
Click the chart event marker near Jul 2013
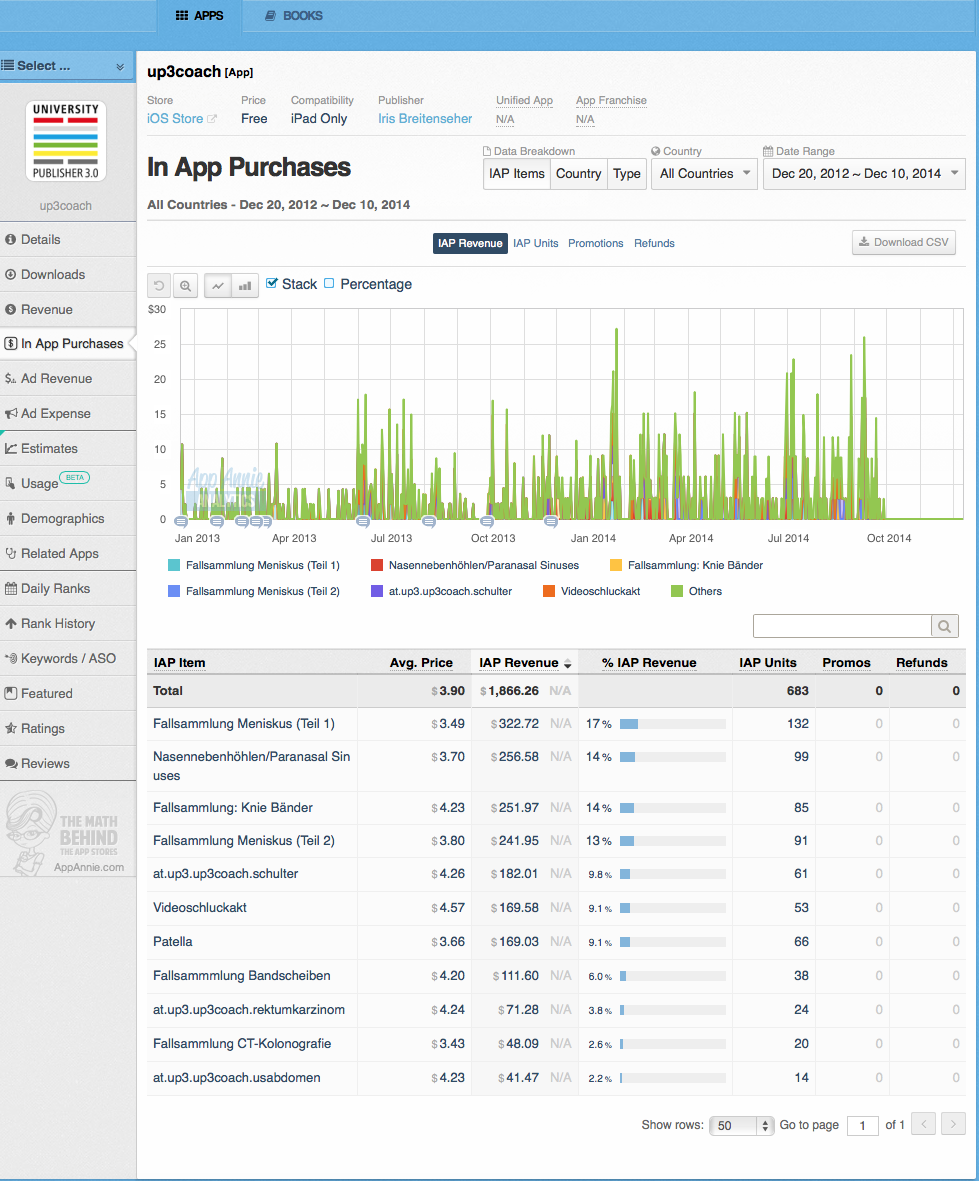(363, 521)
